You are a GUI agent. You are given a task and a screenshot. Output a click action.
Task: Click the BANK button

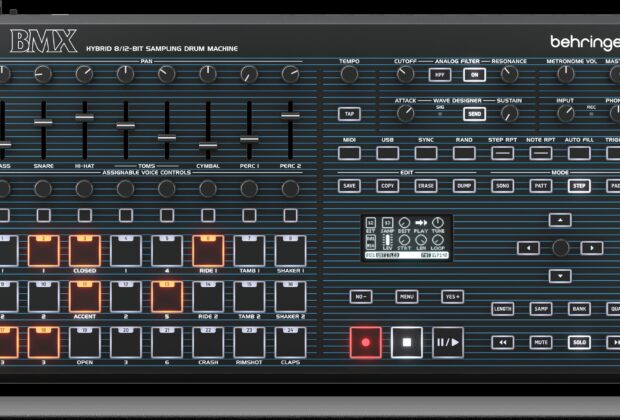[x=579, y=309]
